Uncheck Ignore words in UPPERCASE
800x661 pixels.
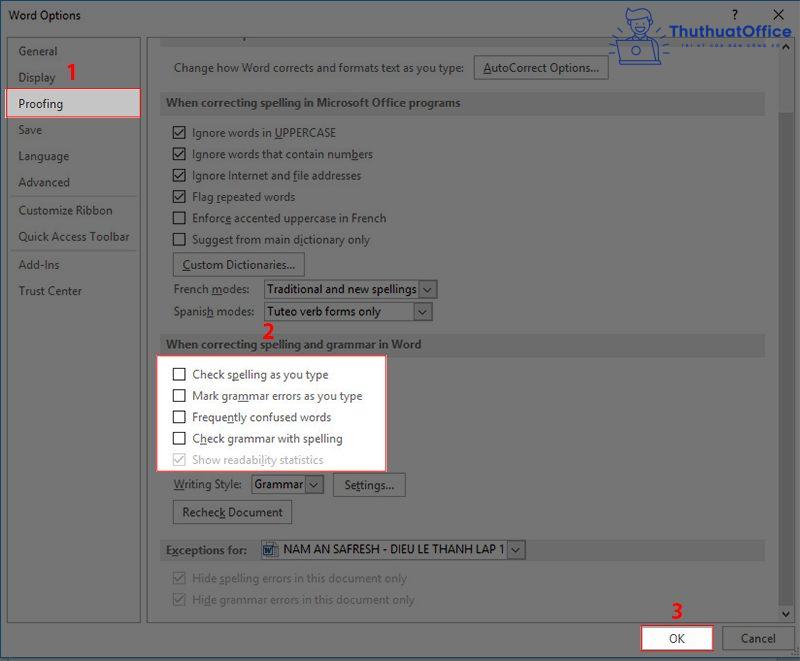tap(179, 133)
